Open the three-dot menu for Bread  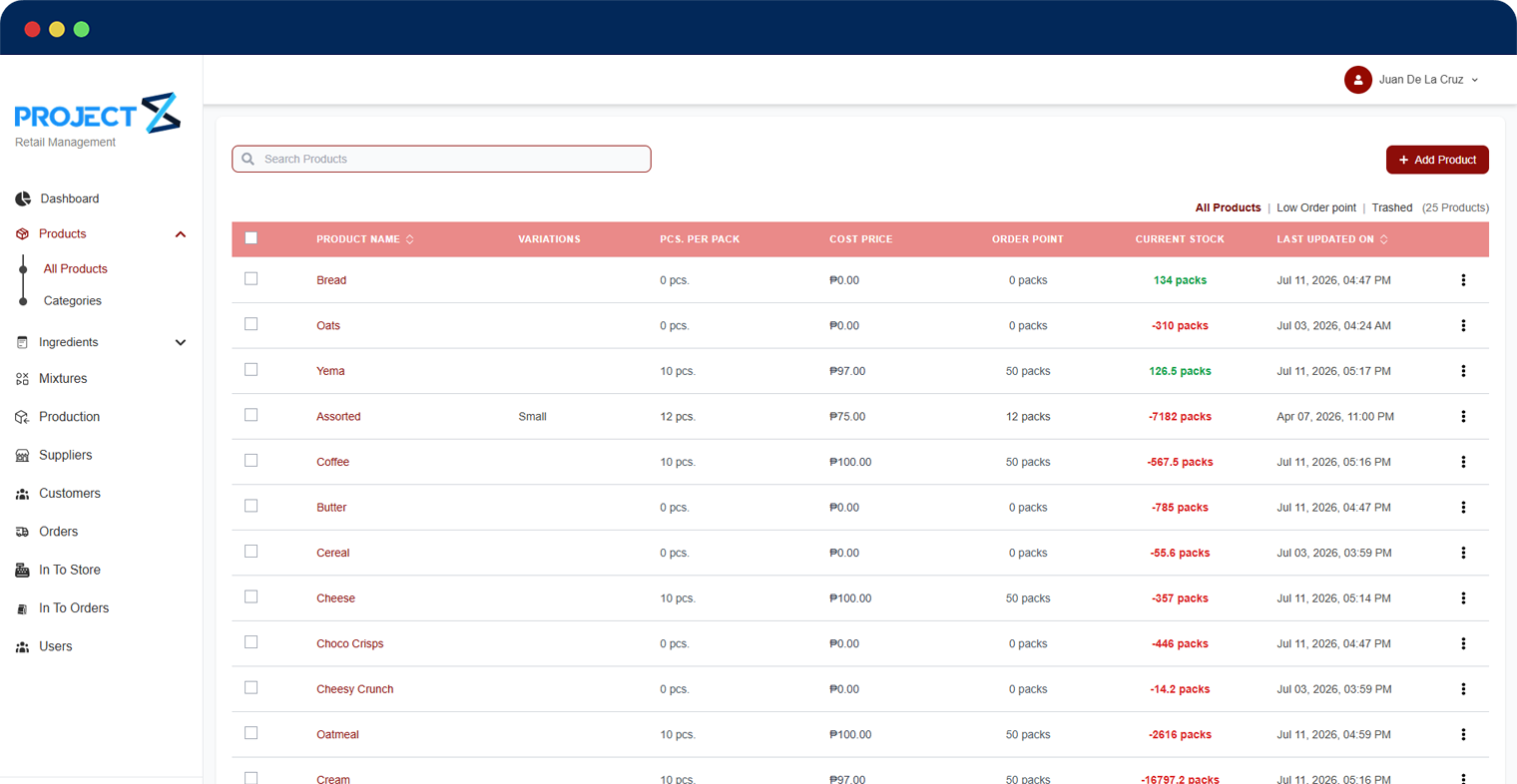tap(1463, 280)
